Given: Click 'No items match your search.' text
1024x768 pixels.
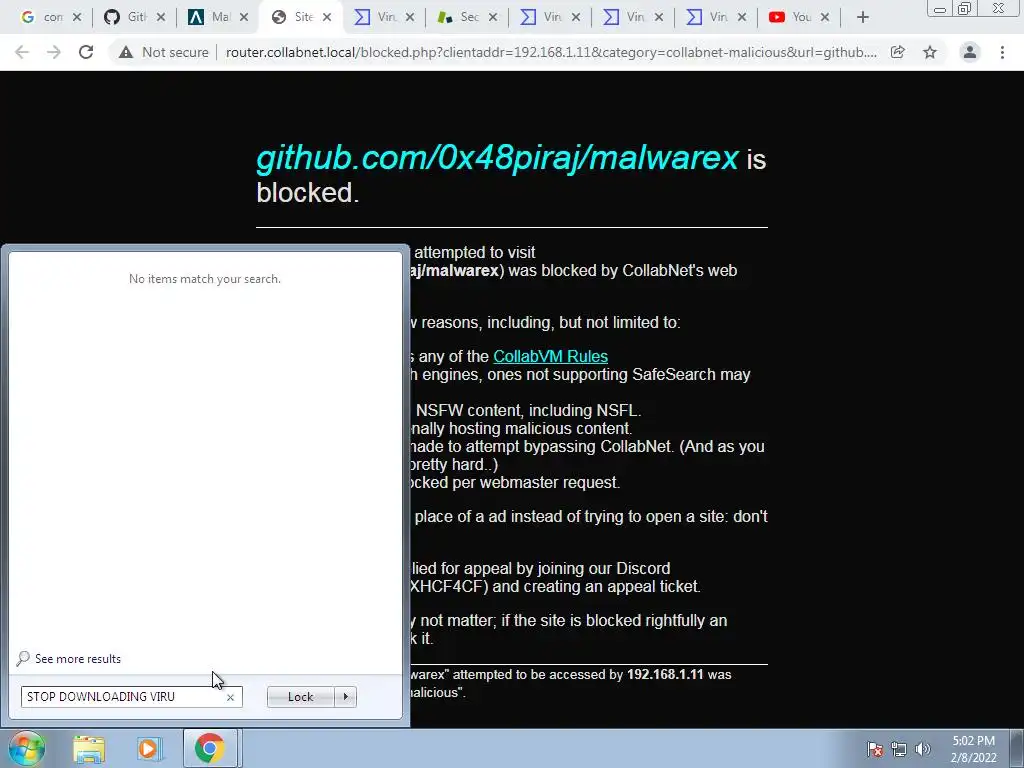Looking at the screenshot, I should 204,279.
